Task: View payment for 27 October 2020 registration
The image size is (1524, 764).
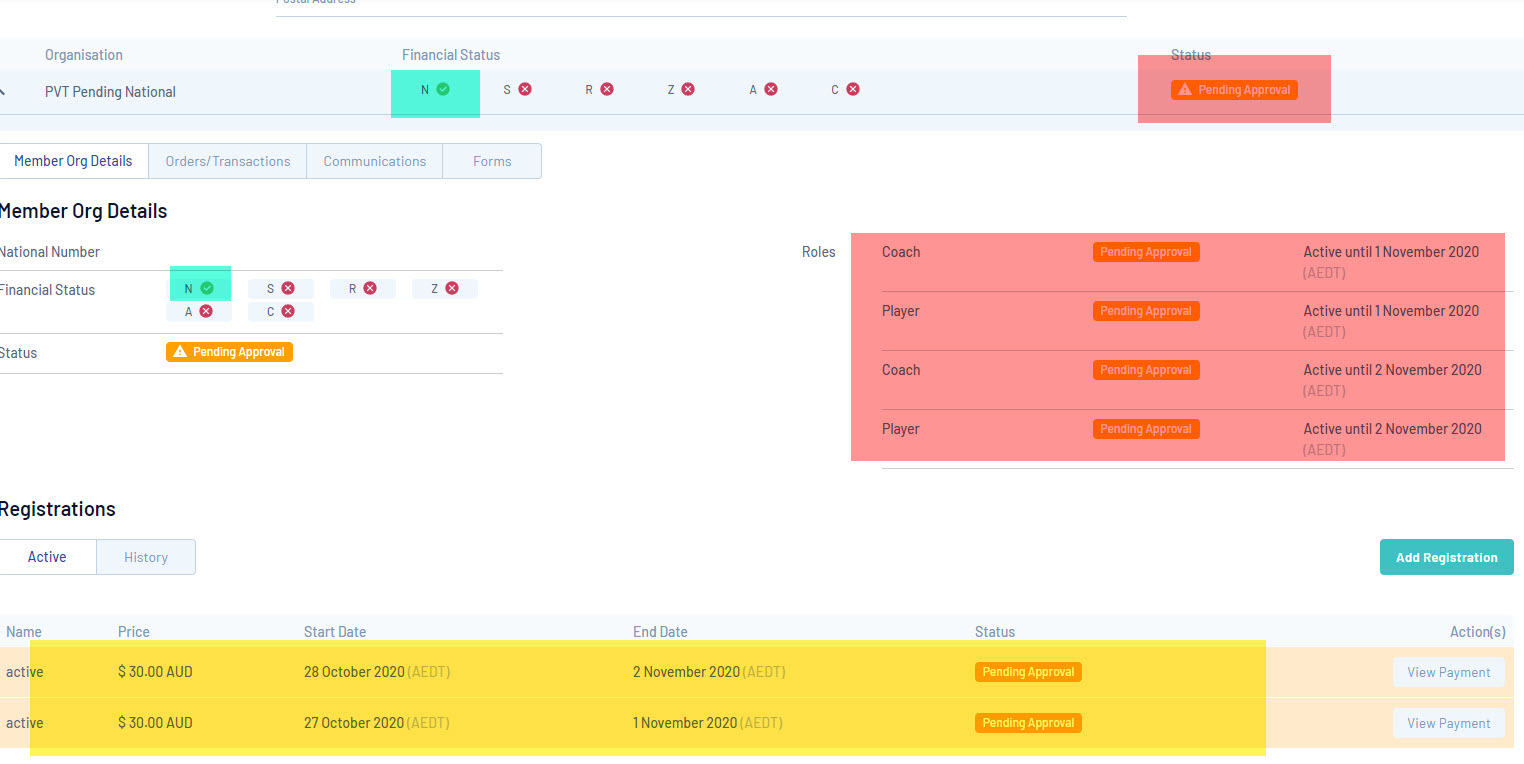Action: tap(1449, 723)
